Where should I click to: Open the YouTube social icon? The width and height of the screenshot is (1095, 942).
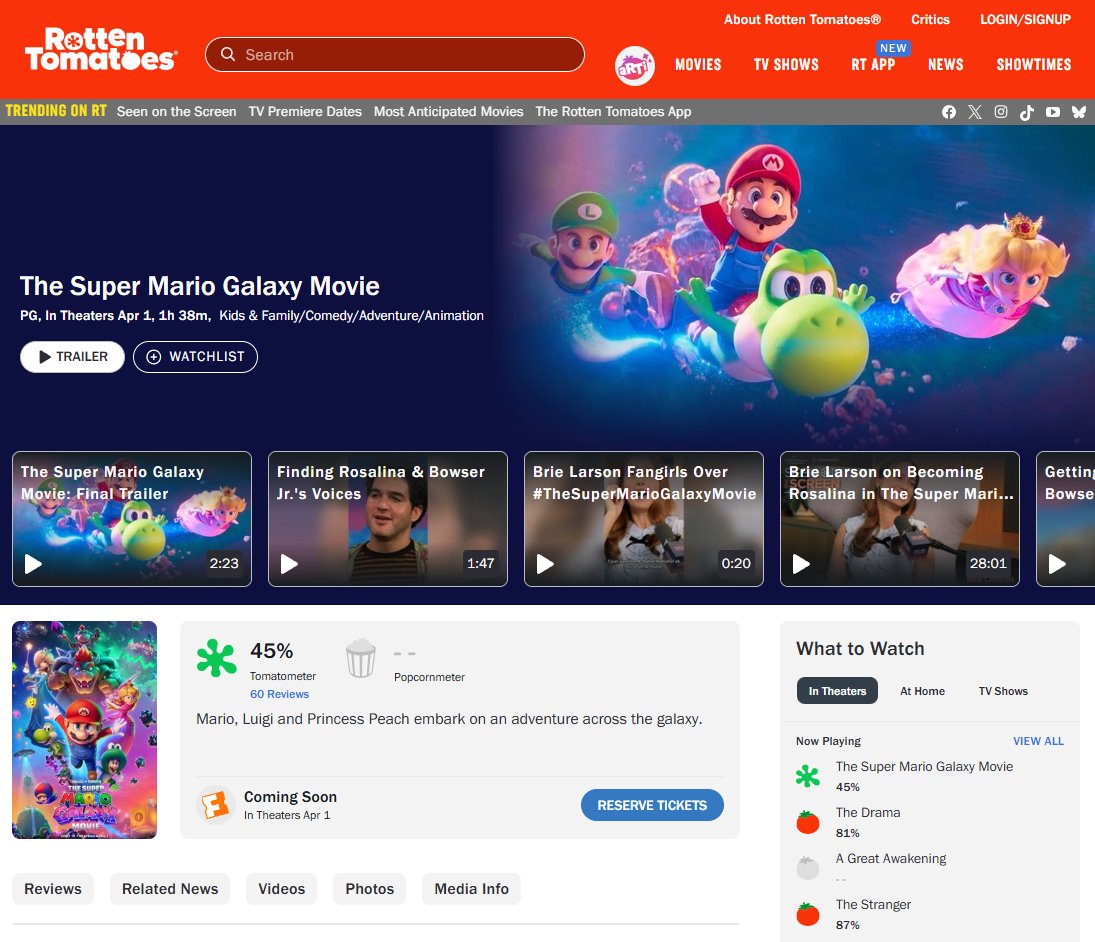coord(1052,112)
